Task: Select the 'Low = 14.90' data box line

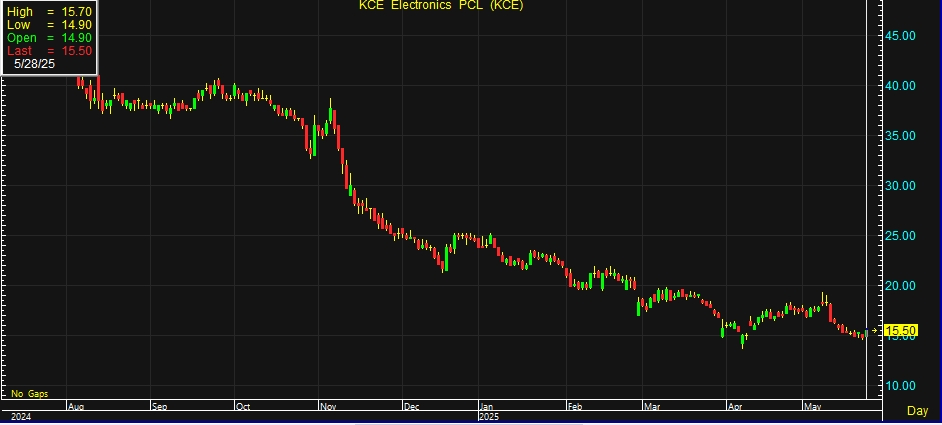Action: [49, 25]
